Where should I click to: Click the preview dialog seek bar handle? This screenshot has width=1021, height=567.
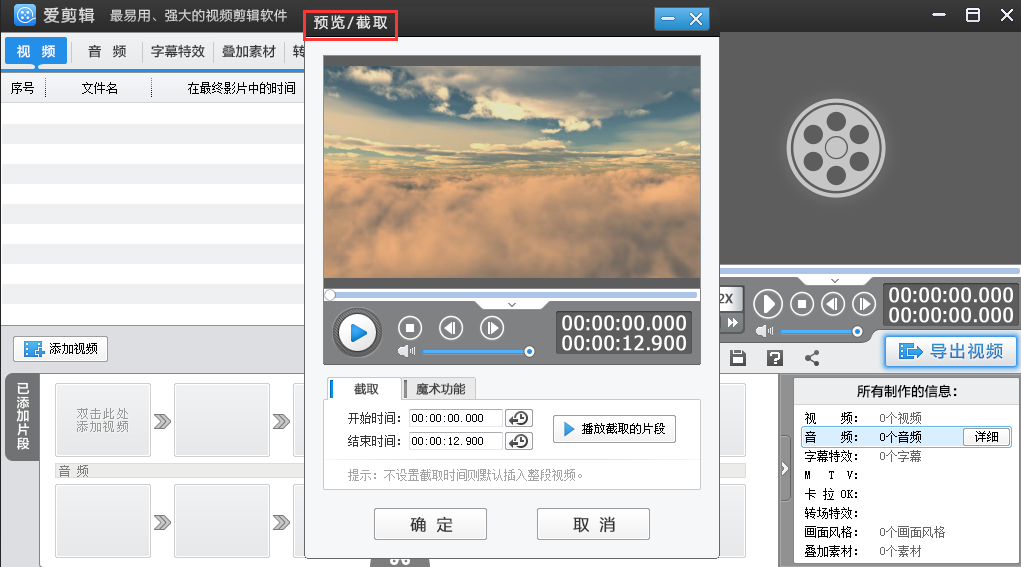pos(330,295)
